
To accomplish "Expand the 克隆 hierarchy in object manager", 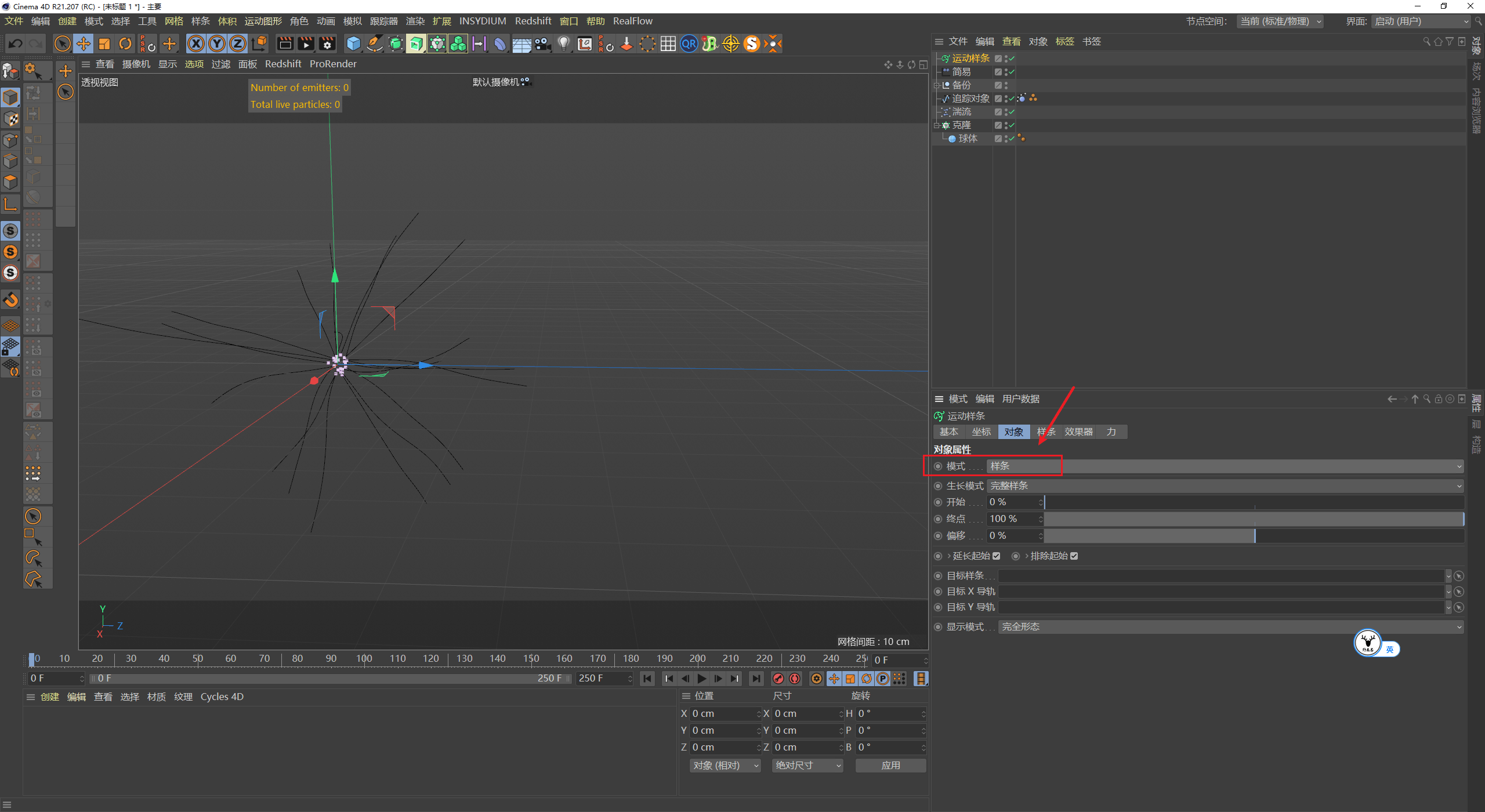I will click(x=937, y=125).
